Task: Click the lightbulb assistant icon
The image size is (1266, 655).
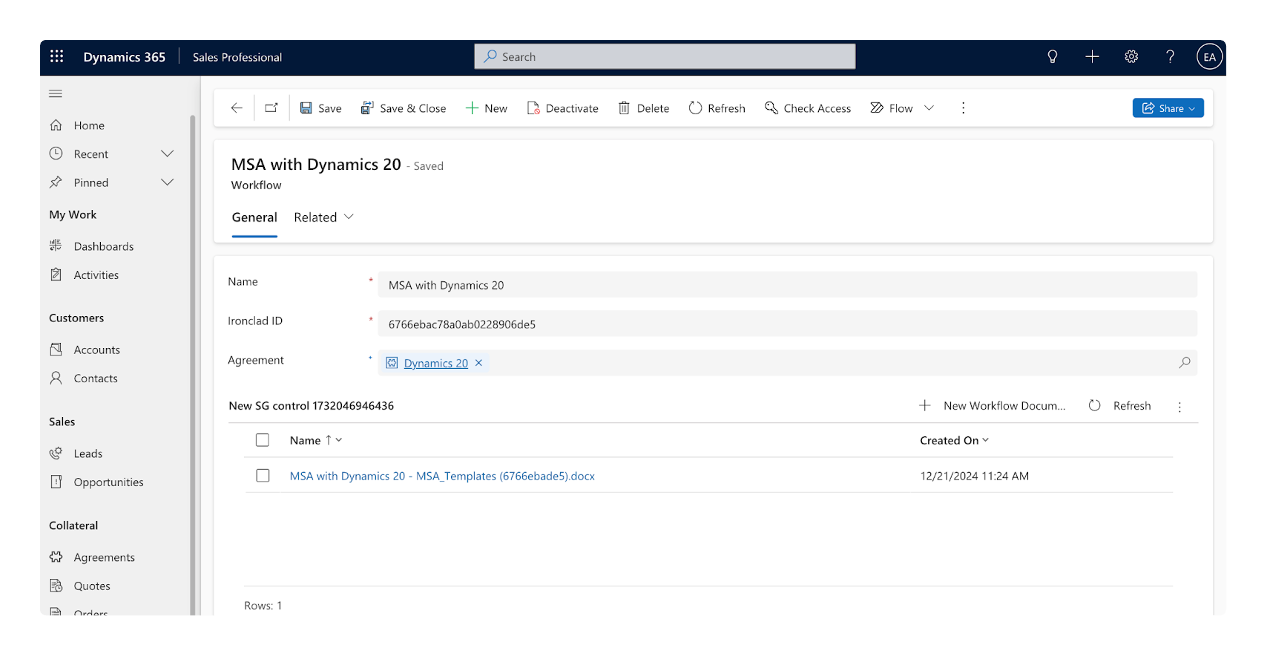Action: point(1052,57)
